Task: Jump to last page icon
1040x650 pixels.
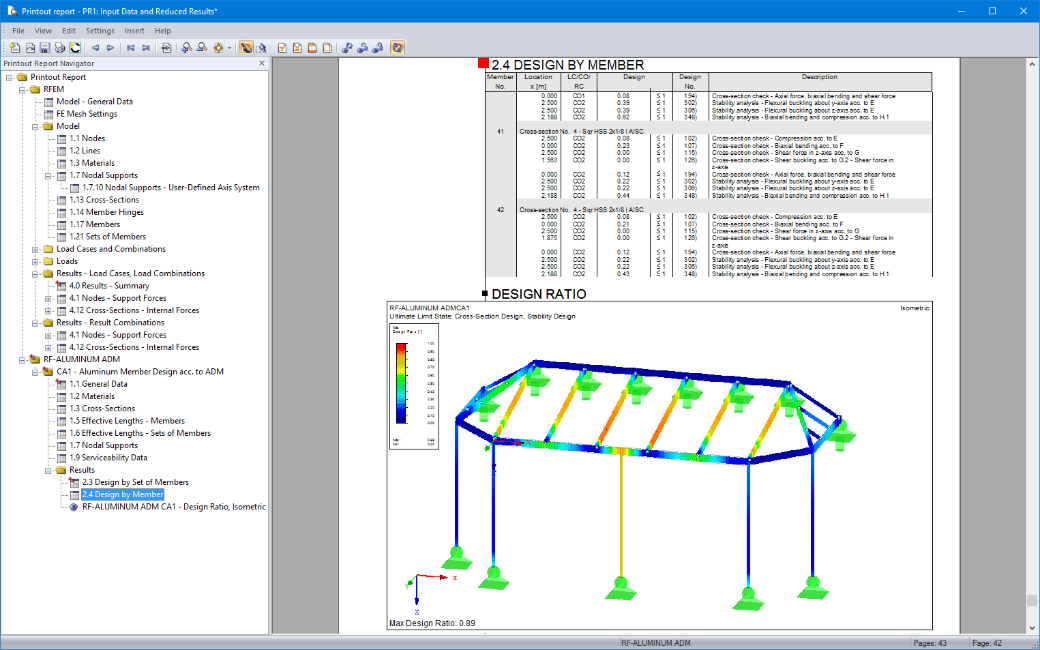Action: pos(146,48)
